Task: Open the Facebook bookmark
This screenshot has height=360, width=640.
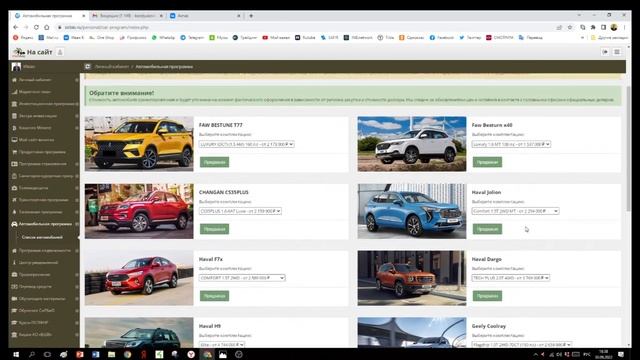Action: tap(442, 38)
